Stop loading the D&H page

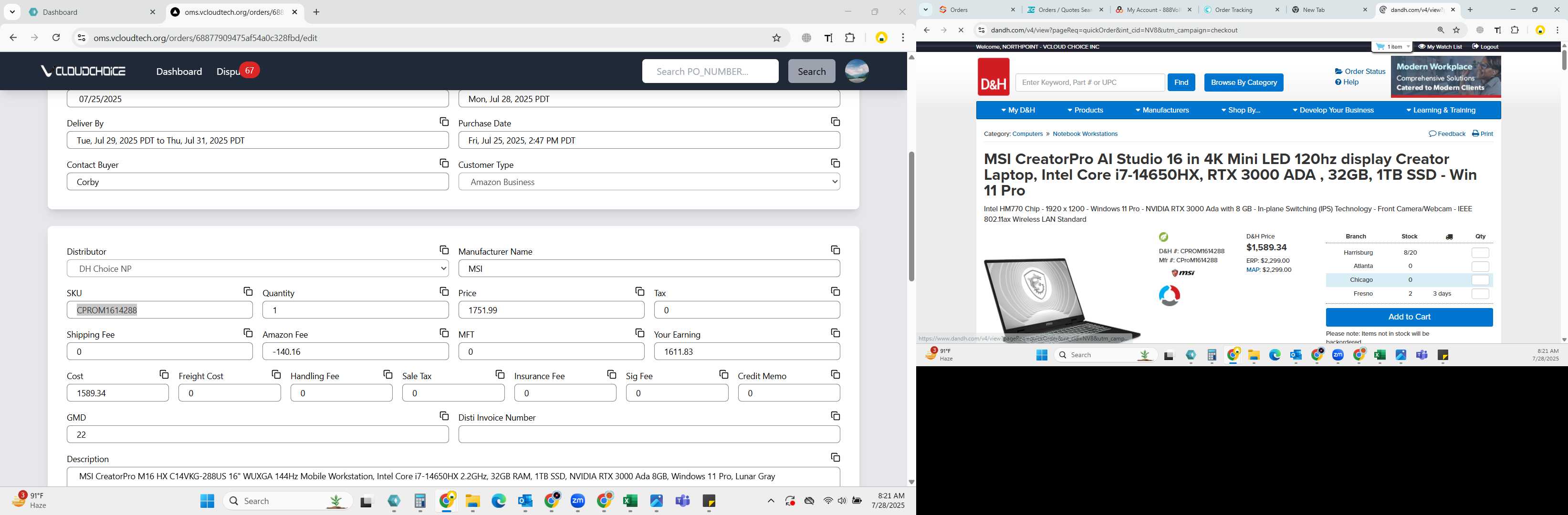click(x=961, y=30)
